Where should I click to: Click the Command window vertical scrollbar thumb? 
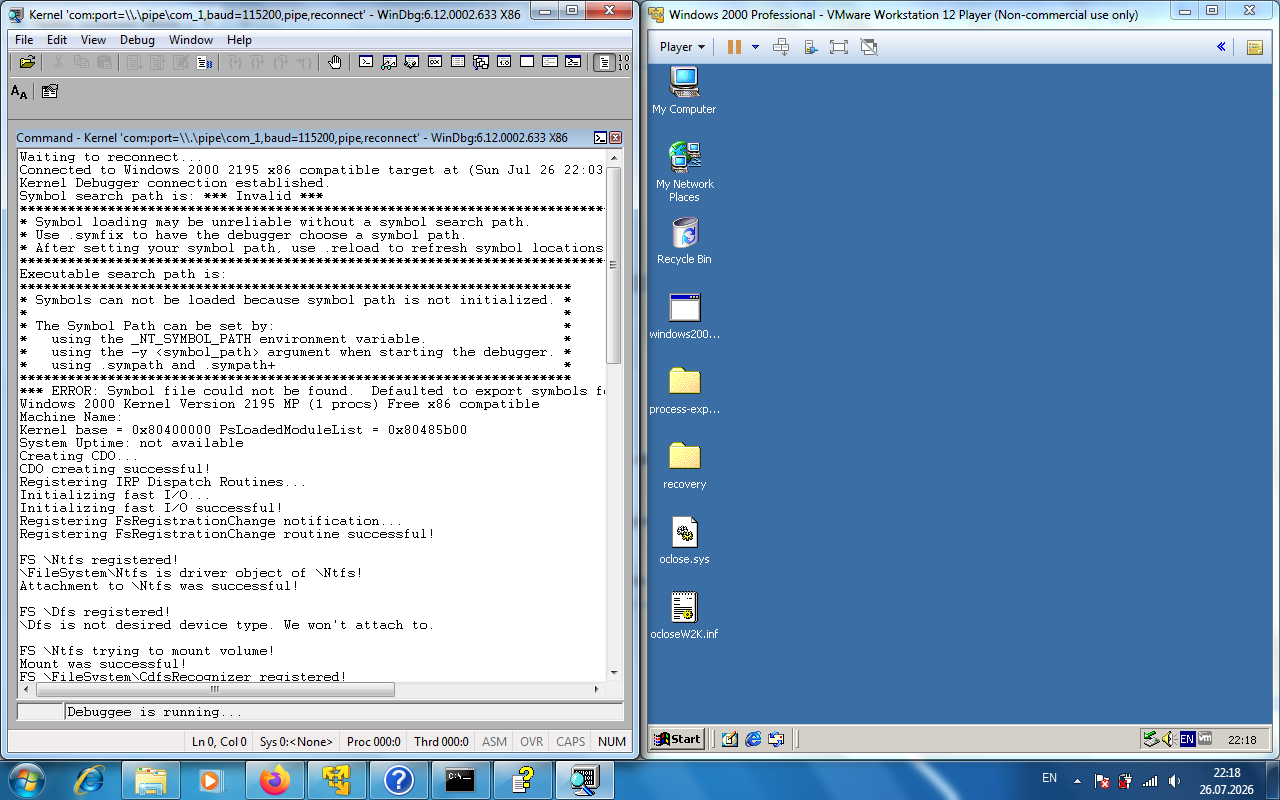click(614, 265)
